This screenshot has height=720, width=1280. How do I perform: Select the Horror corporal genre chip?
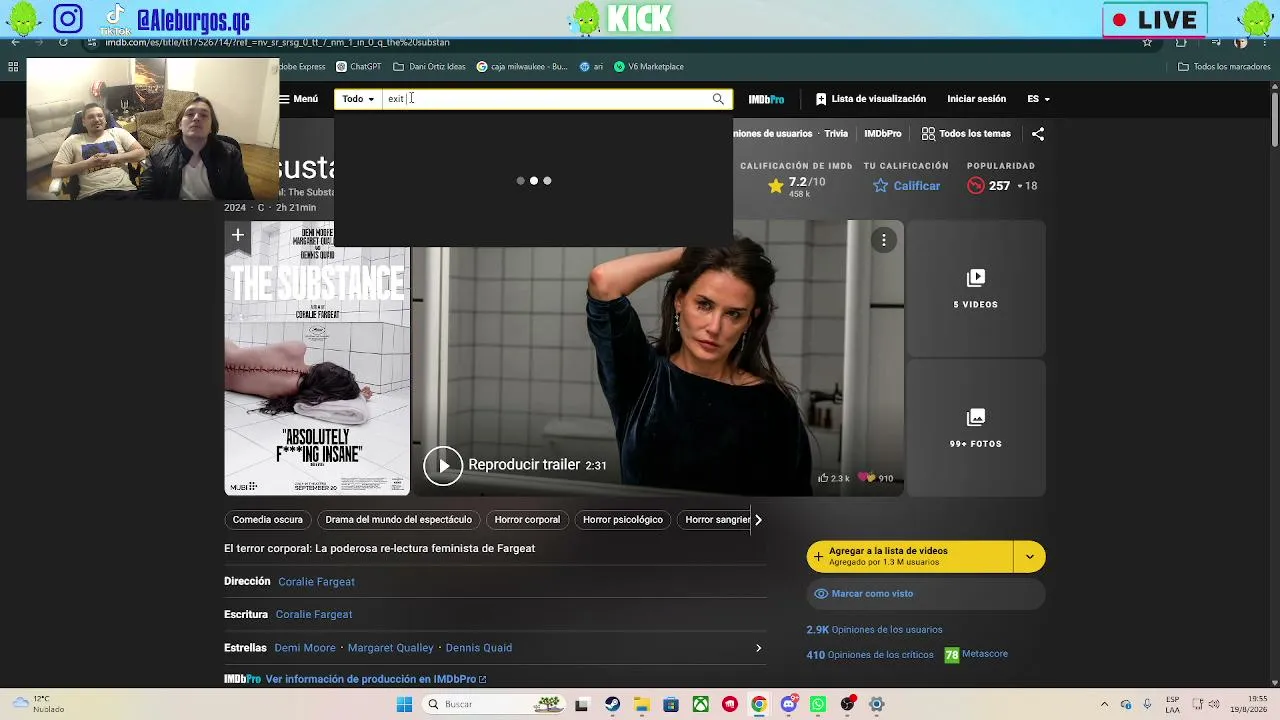click(527, 520)
